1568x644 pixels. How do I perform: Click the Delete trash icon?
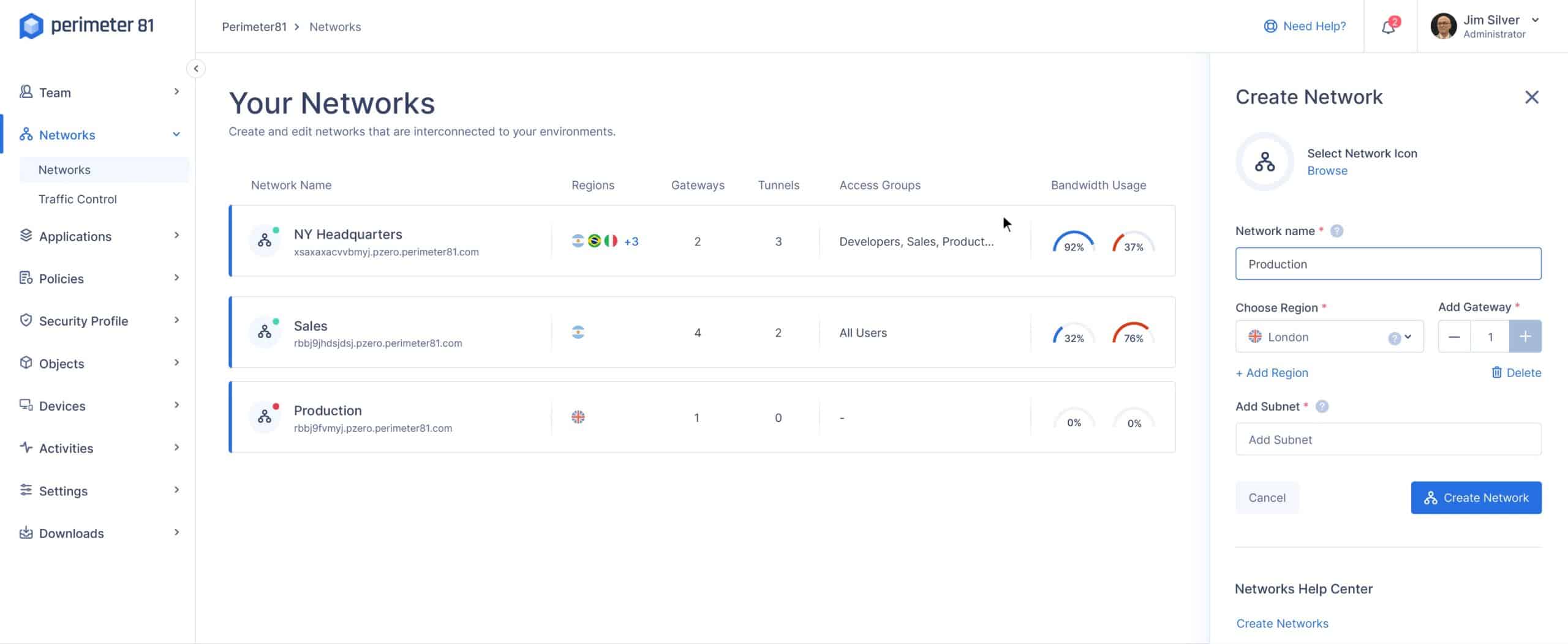tap(1496, 373)
